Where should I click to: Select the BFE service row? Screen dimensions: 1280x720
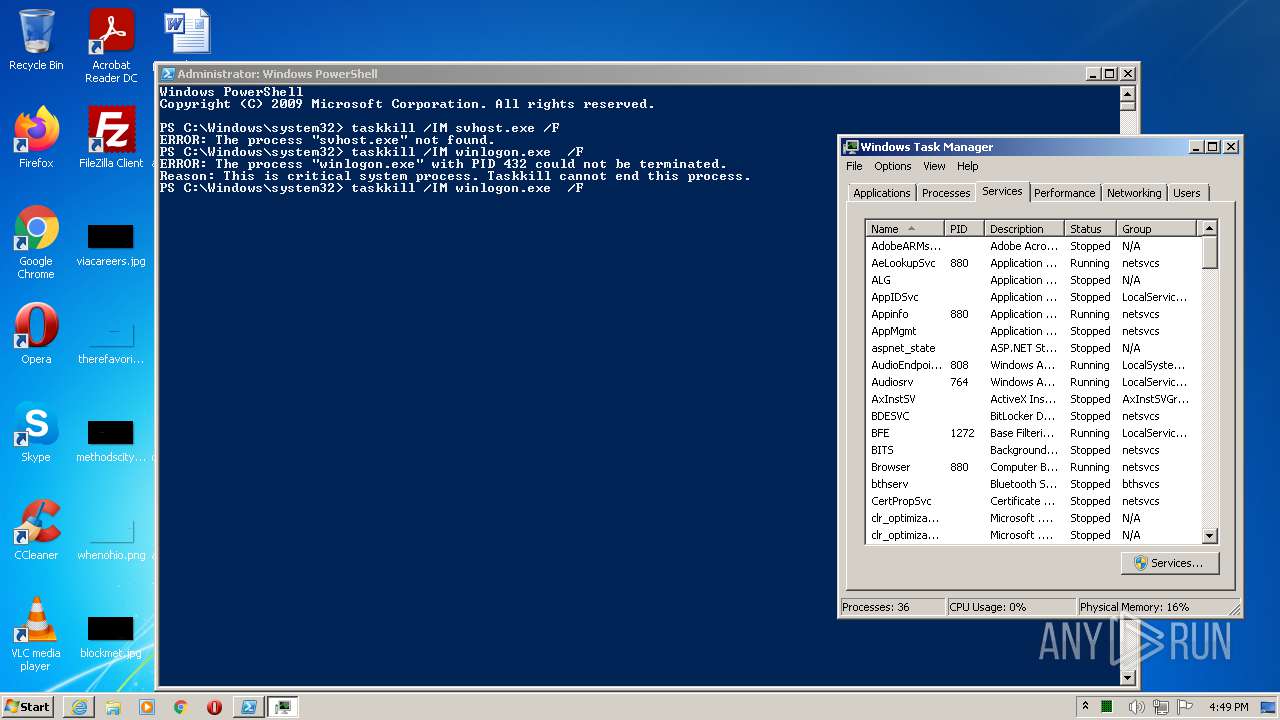1032,433
